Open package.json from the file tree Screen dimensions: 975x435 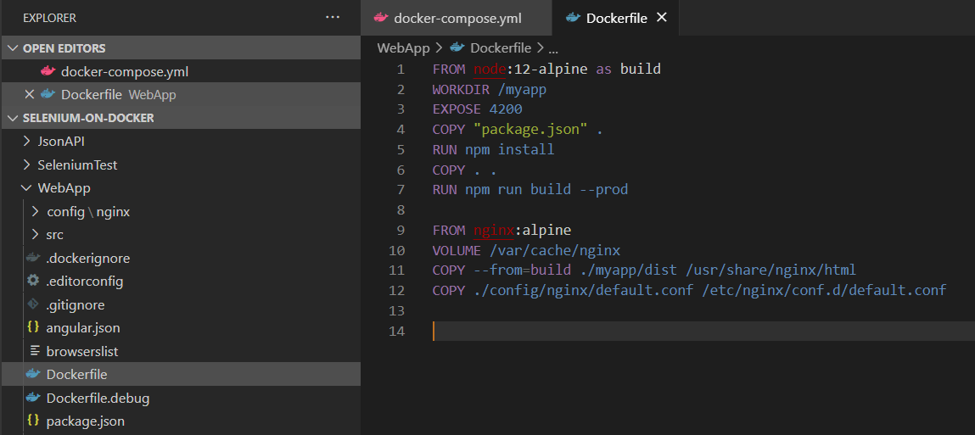[x=85, y=421]
